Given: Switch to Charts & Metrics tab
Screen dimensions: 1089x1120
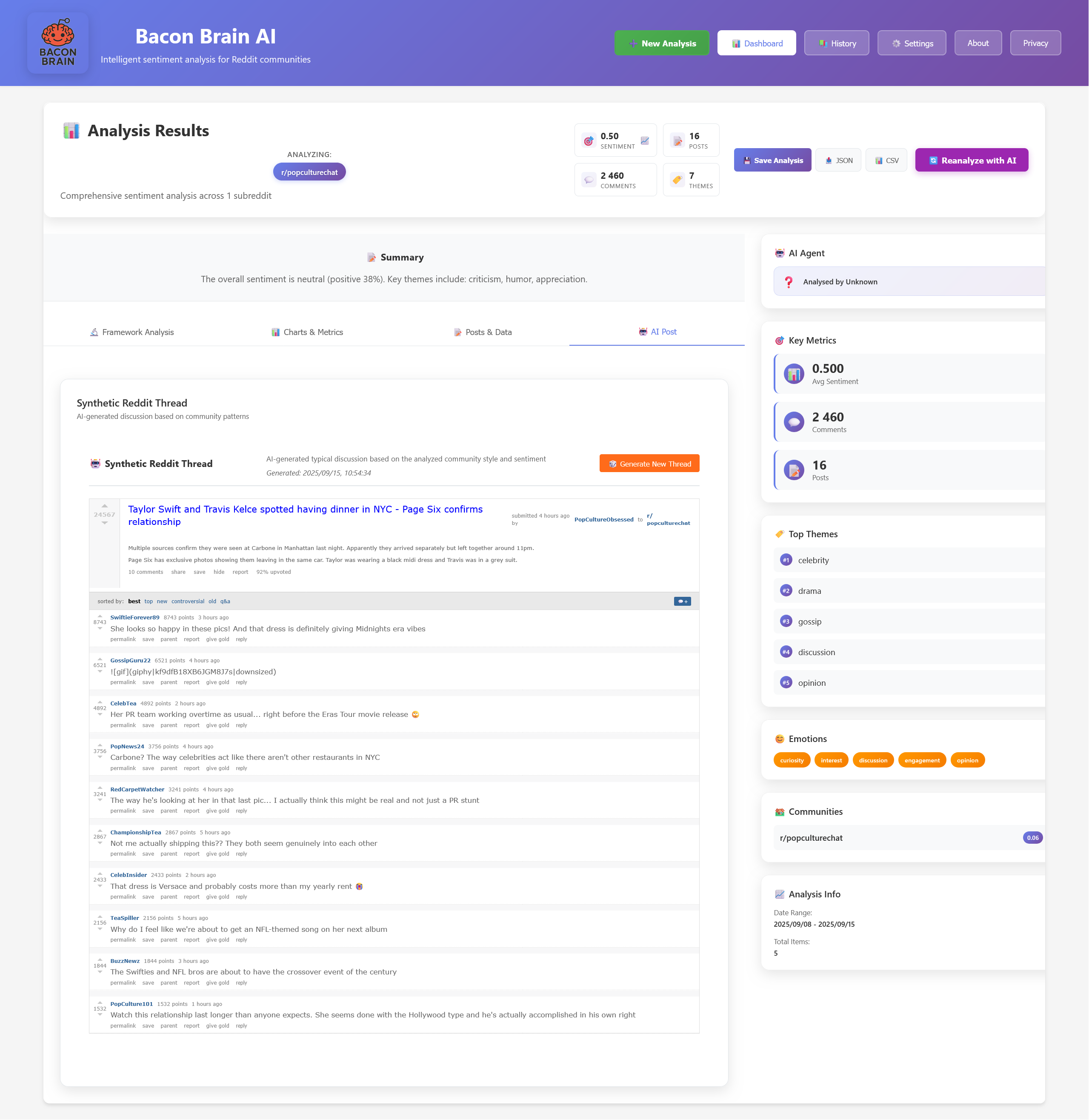Looking at the screenshot, I should (x=307, y=332).
